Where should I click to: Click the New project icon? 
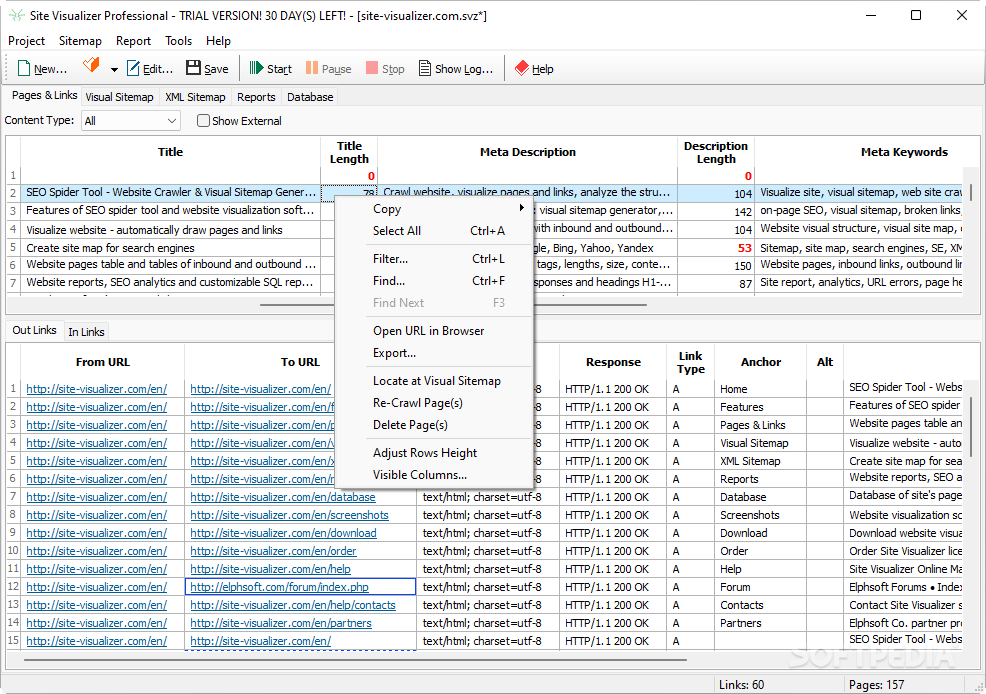pos(24,69)
